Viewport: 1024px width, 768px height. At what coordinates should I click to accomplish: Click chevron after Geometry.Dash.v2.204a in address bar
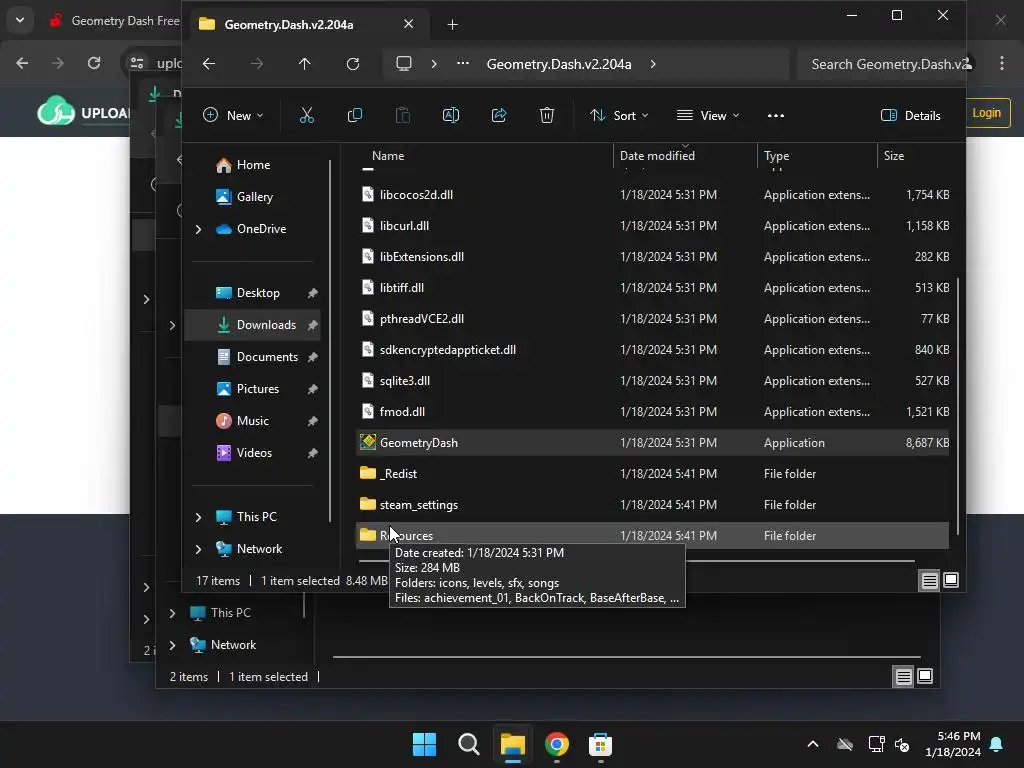[x=652, y=64]
